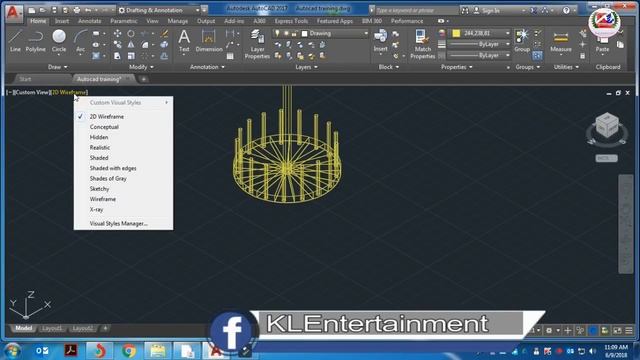The width and height of the screenshot is (640, 360).
Task: Open the Measure utility
Action: [x=561, y=40]
